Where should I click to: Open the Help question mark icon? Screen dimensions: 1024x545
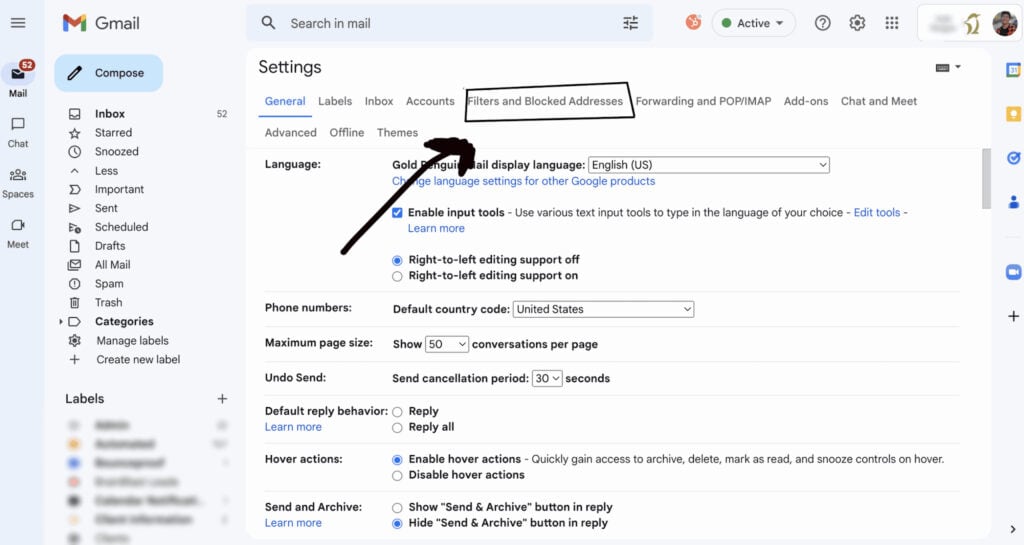coord(822,23)
